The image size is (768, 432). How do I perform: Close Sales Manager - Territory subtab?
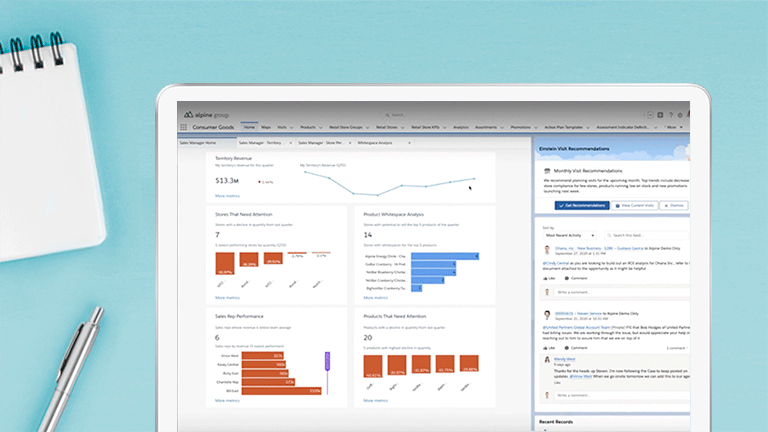[x=290, y=143]
